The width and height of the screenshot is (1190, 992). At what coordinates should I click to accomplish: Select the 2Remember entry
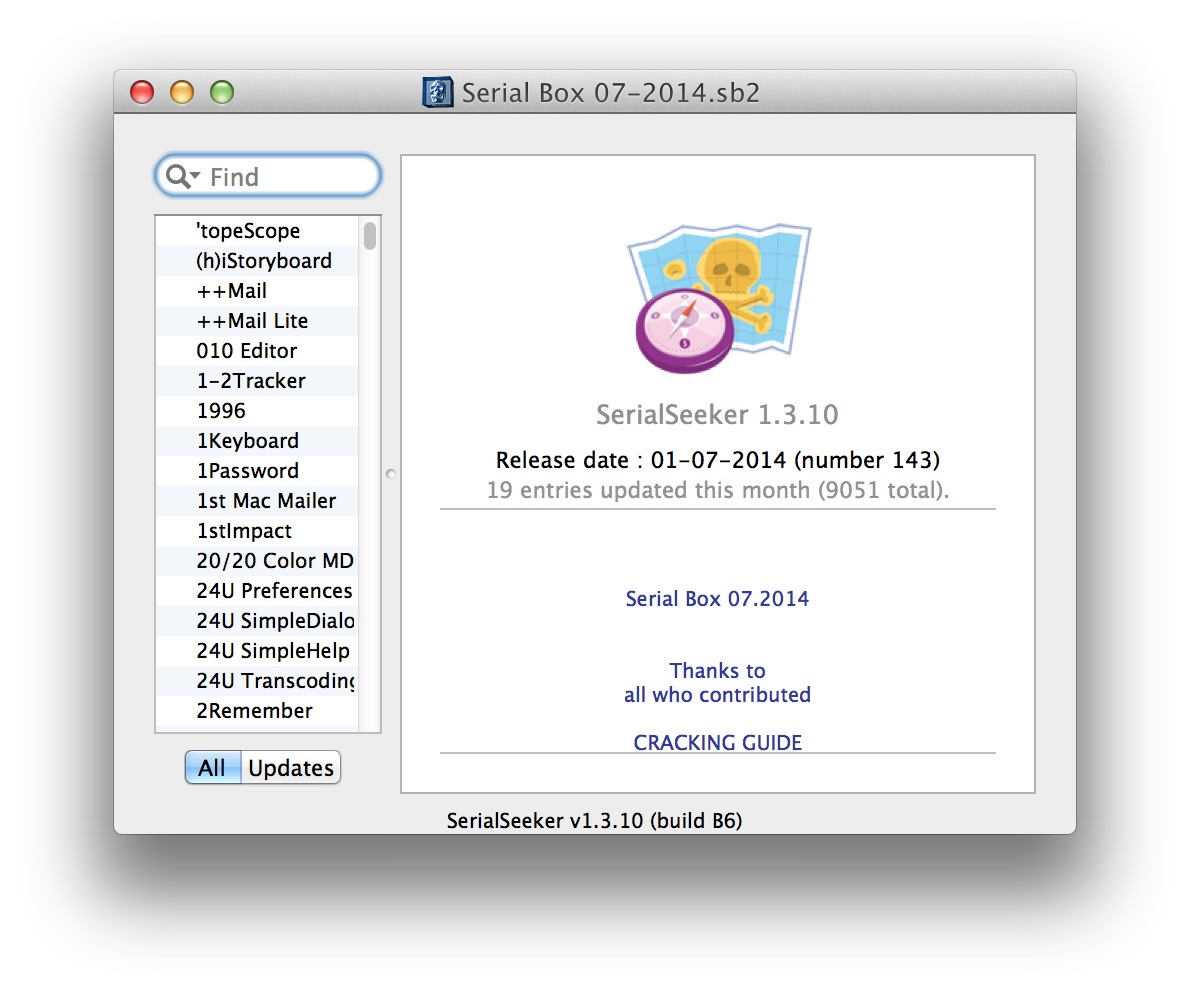pos(257,710)
